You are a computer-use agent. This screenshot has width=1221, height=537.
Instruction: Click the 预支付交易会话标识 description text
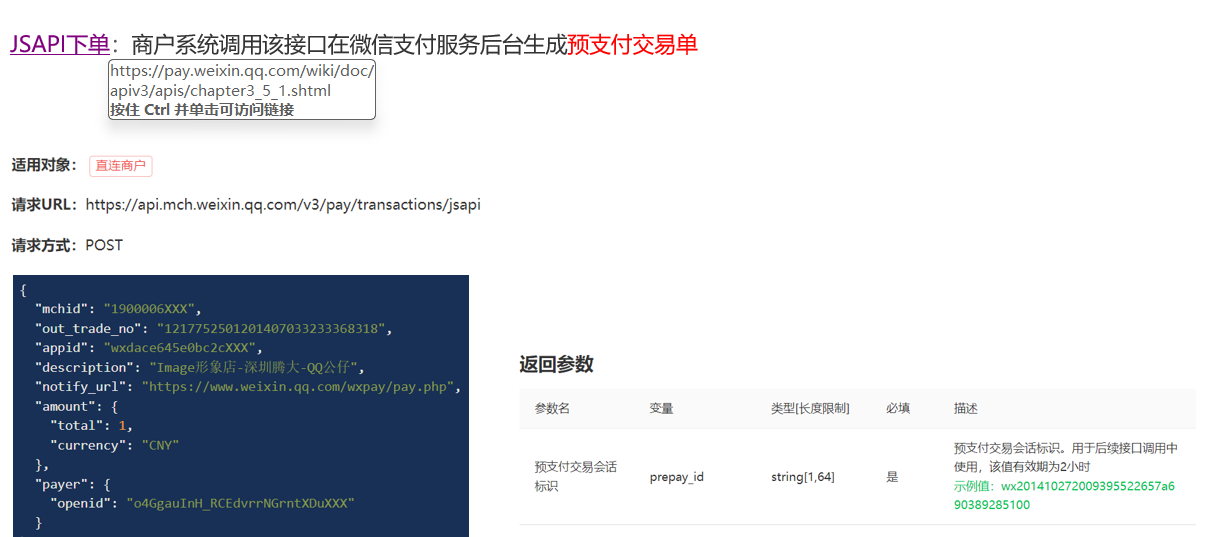[x=1066, y=458]
